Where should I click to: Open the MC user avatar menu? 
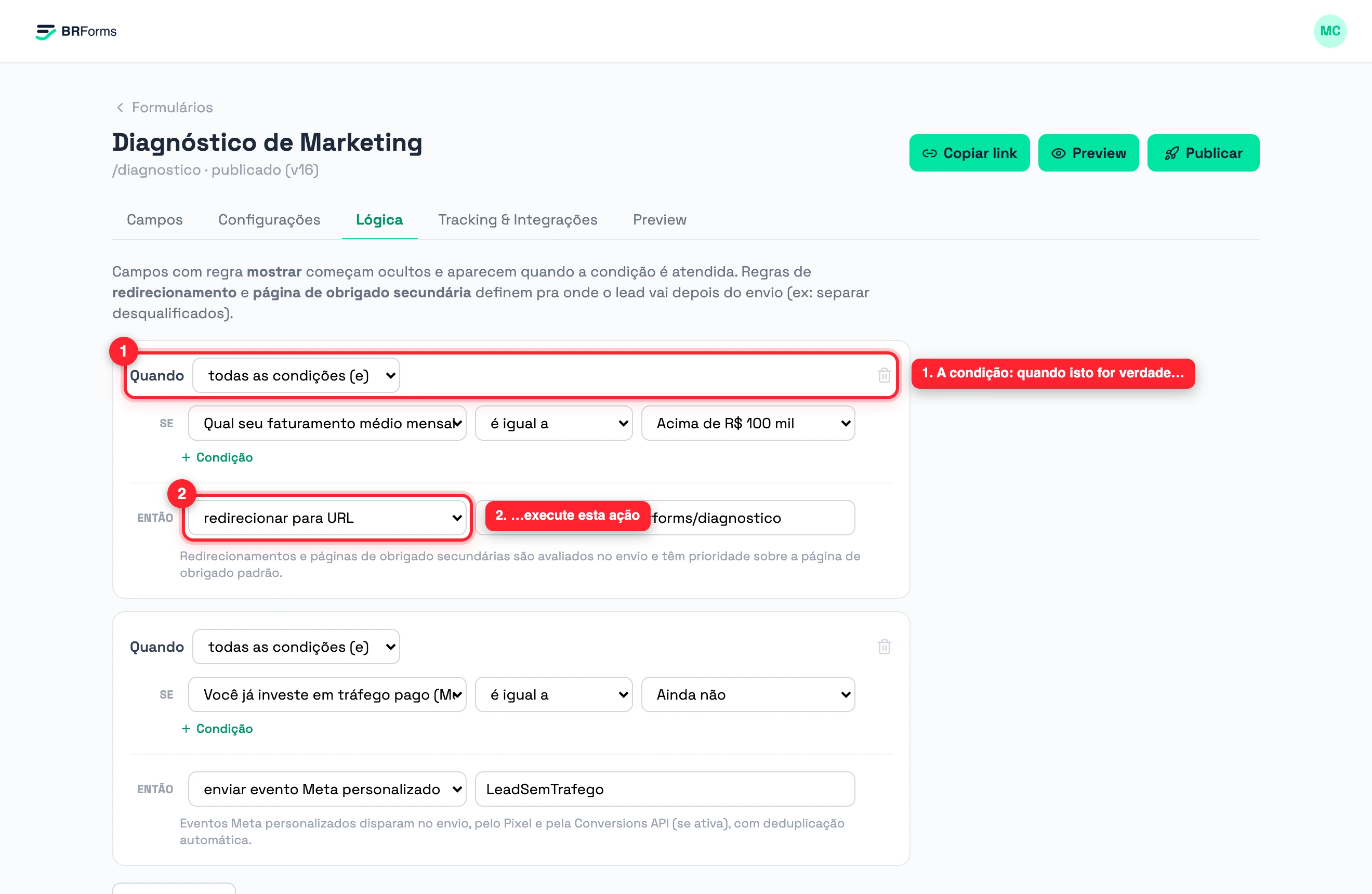(x=1330, y=31)
